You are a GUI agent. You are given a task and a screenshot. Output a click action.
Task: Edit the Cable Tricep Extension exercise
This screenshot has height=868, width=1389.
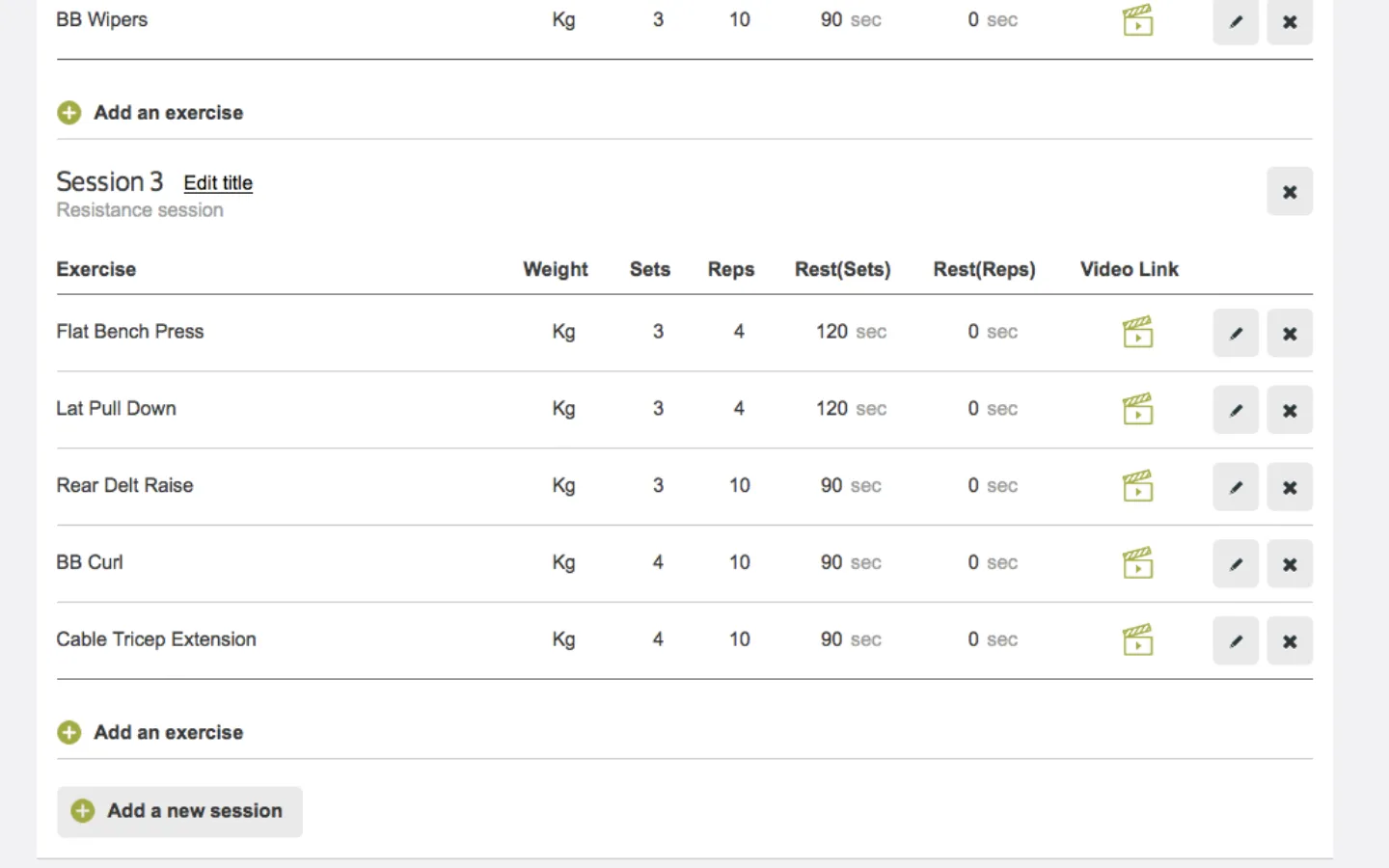[x=1236, y=641]
